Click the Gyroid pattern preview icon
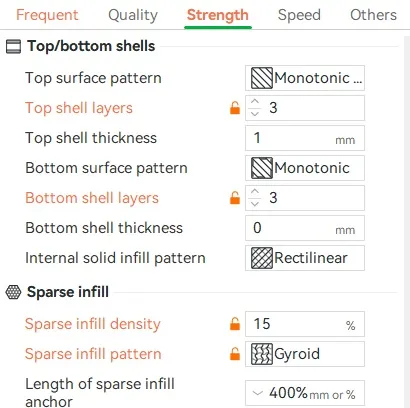Viewport: 410px width, 408px height. coord(262,354)
